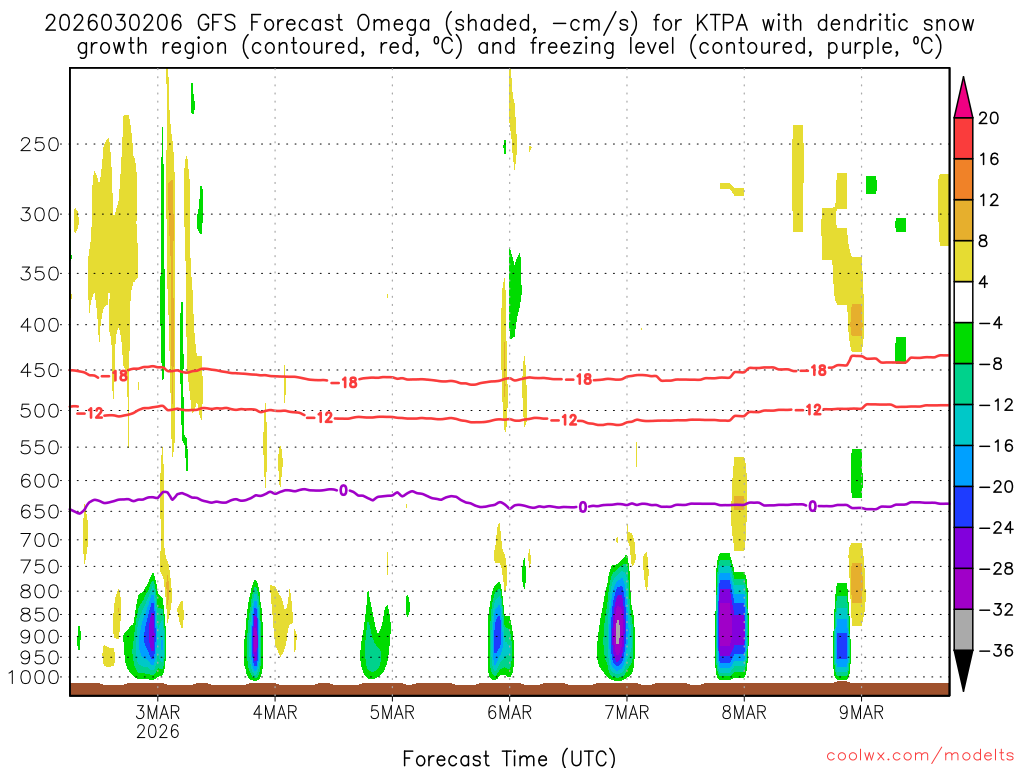Click the 9MAR date label

pyautogui.click(x=861, y=712)
